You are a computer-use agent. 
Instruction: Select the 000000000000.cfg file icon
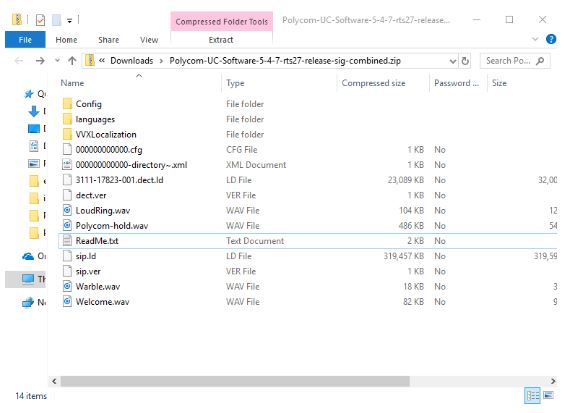pos(67,149)
